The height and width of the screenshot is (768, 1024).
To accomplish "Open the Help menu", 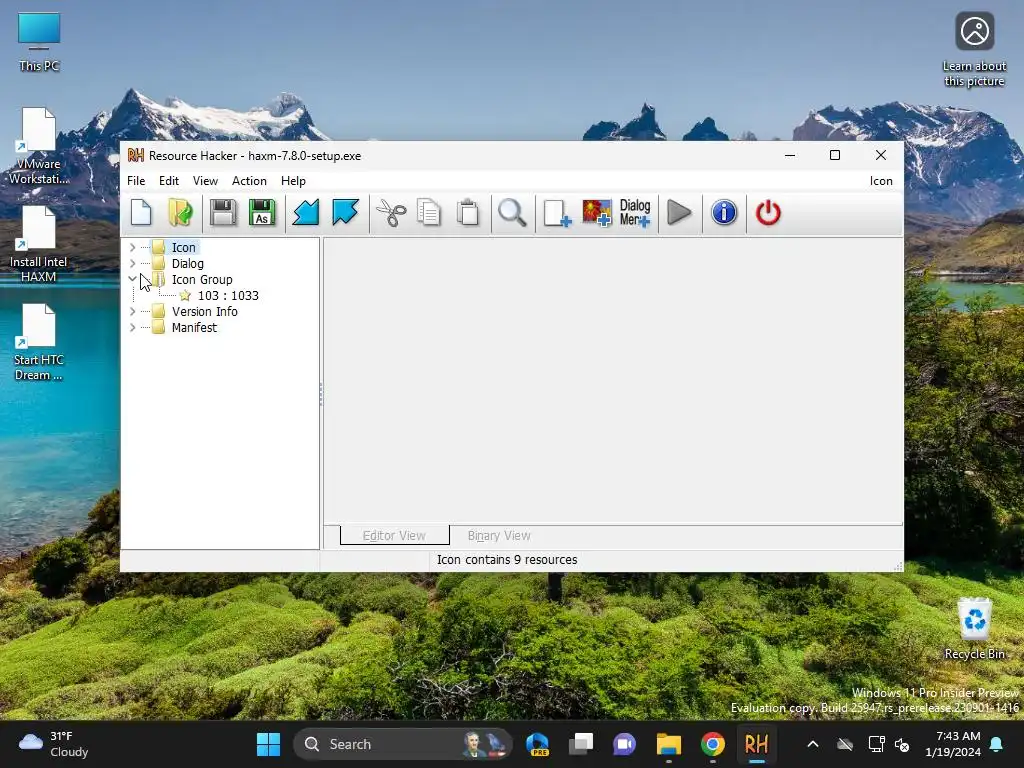I will pos(293,181).
